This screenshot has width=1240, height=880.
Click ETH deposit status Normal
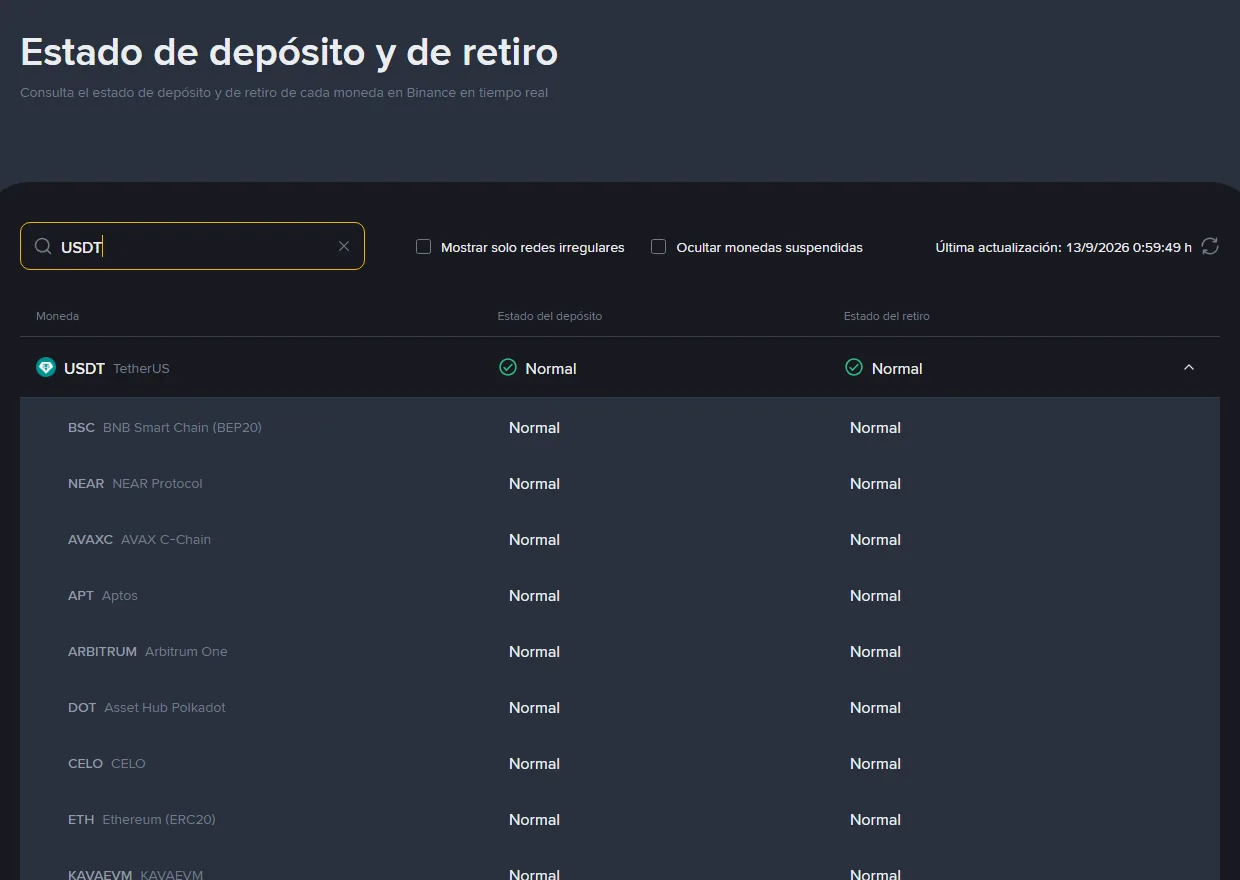point(534,819)
